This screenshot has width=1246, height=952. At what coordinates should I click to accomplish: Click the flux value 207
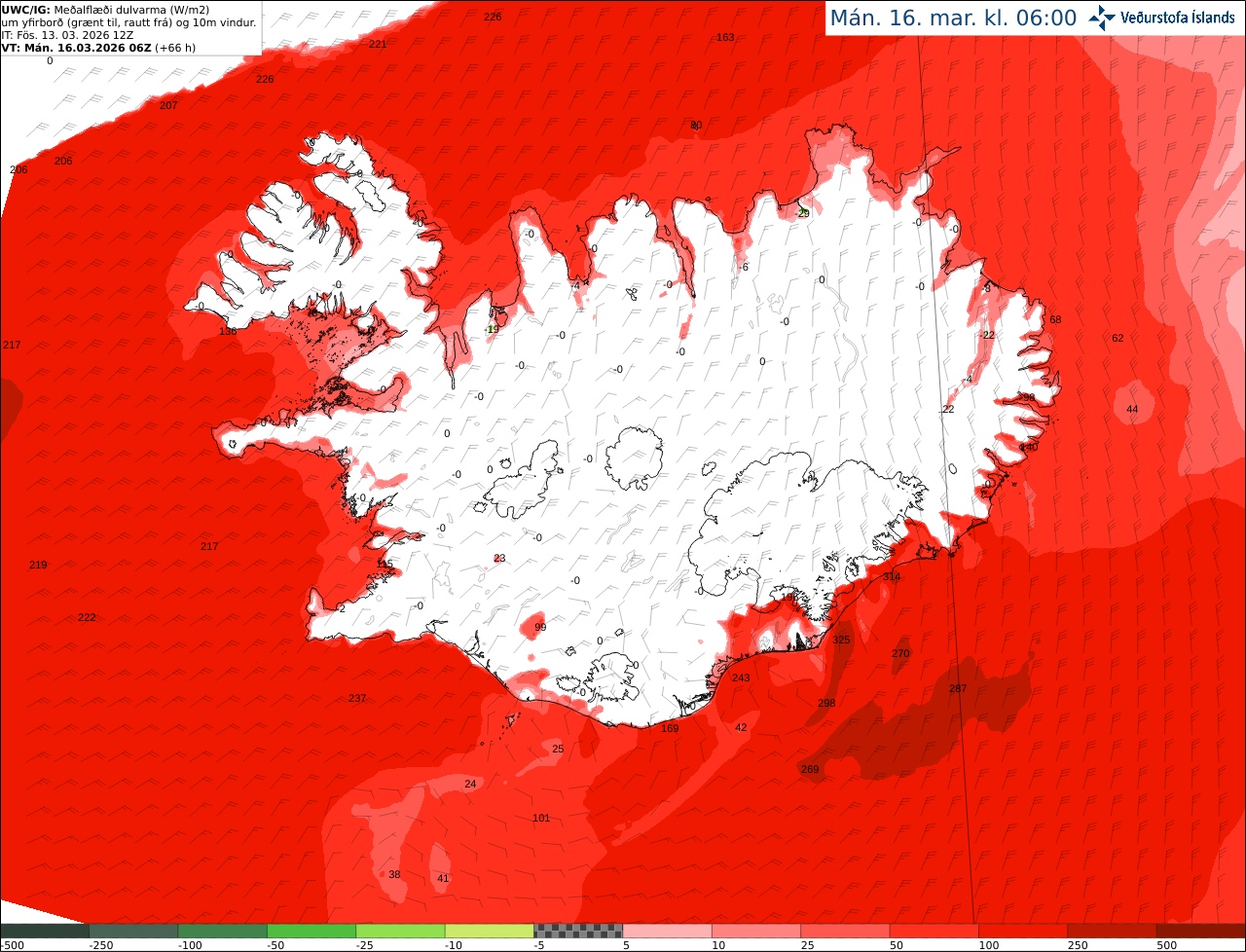tap(168, 104)
